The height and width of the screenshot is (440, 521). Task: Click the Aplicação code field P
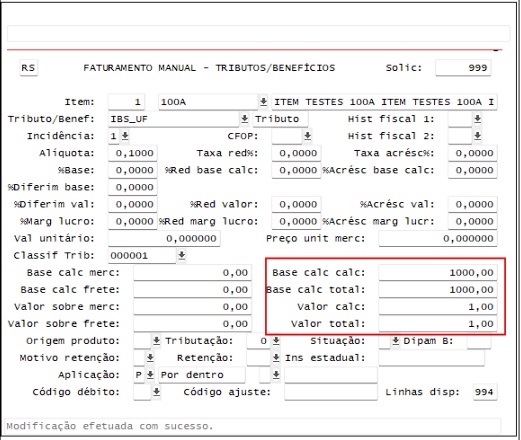139,375
